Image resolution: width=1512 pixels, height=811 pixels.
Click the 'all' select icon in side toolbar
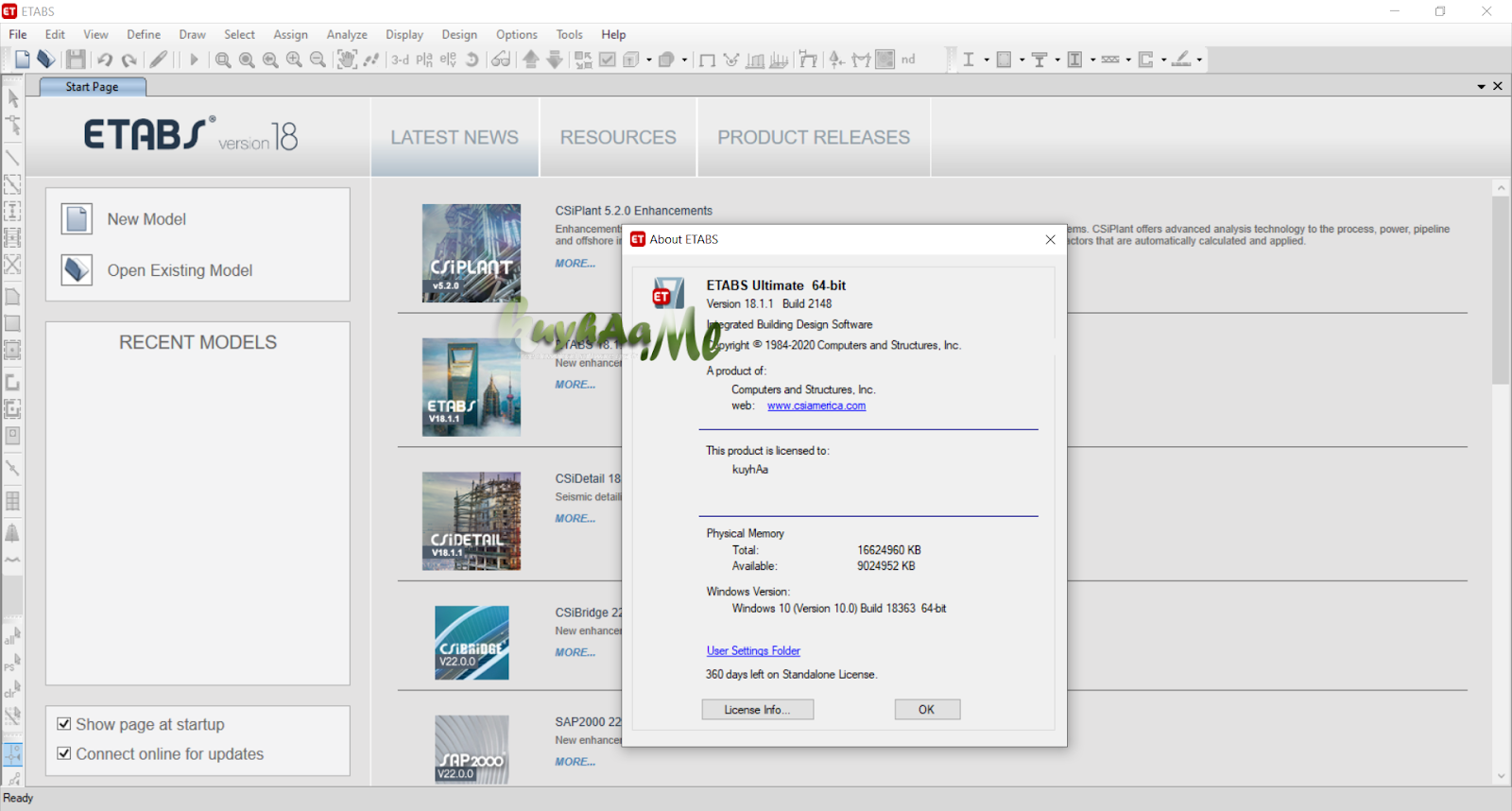tap(12, 636)
